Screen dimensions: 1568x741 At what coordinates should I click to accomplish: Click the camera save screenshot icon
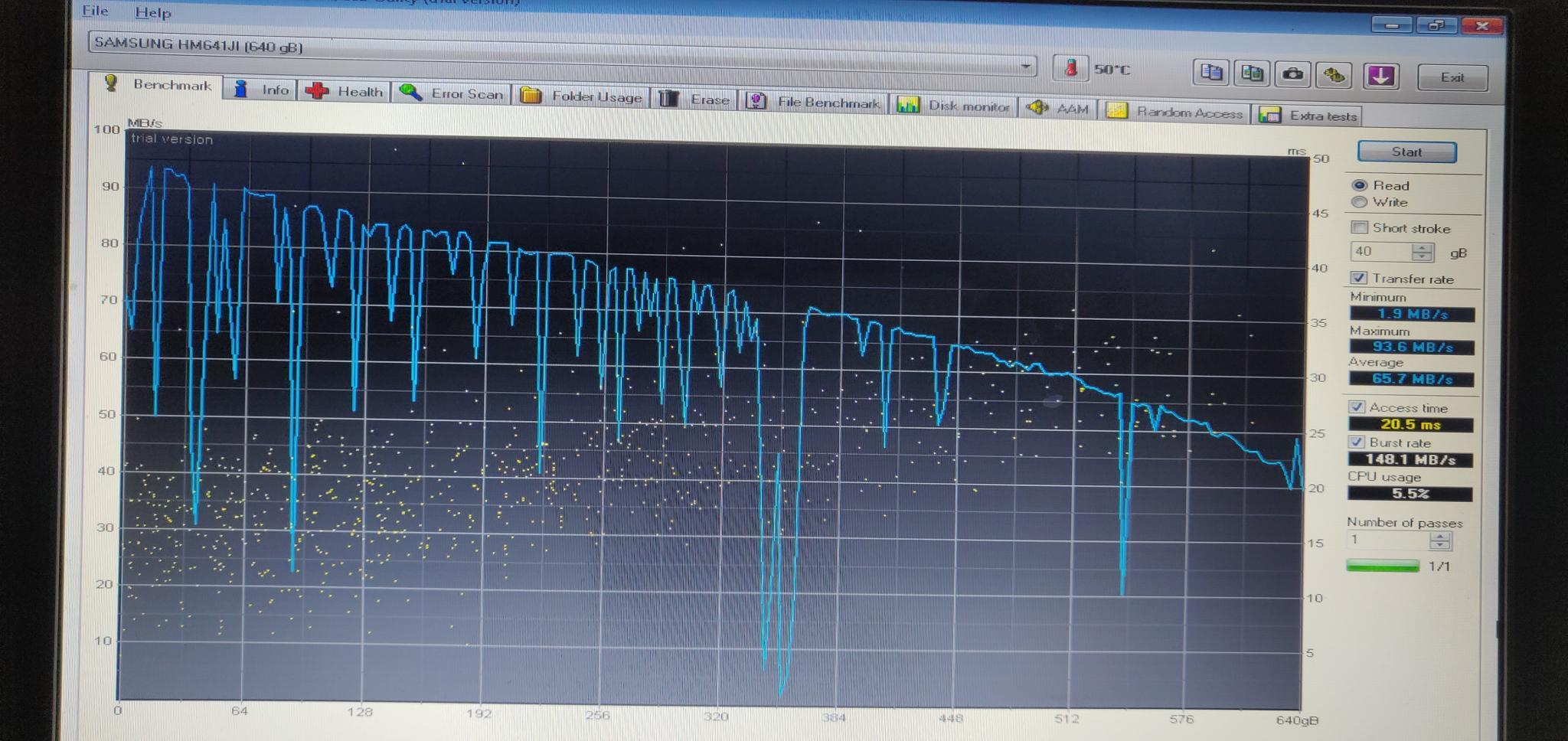(x=1293, y=74)
